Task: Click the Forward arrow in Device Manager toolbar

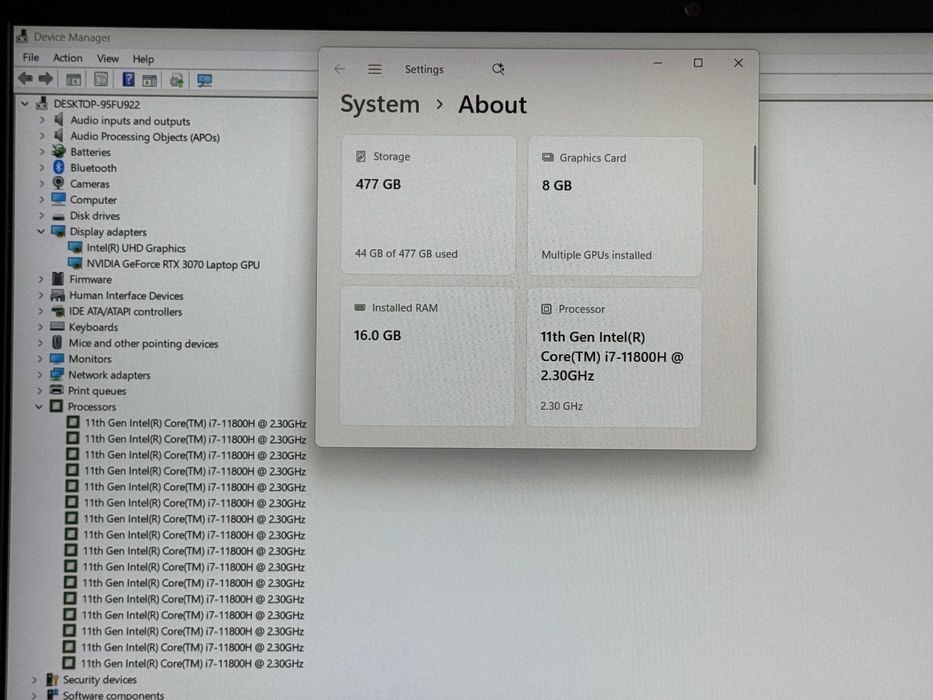Action: point(46,79)
